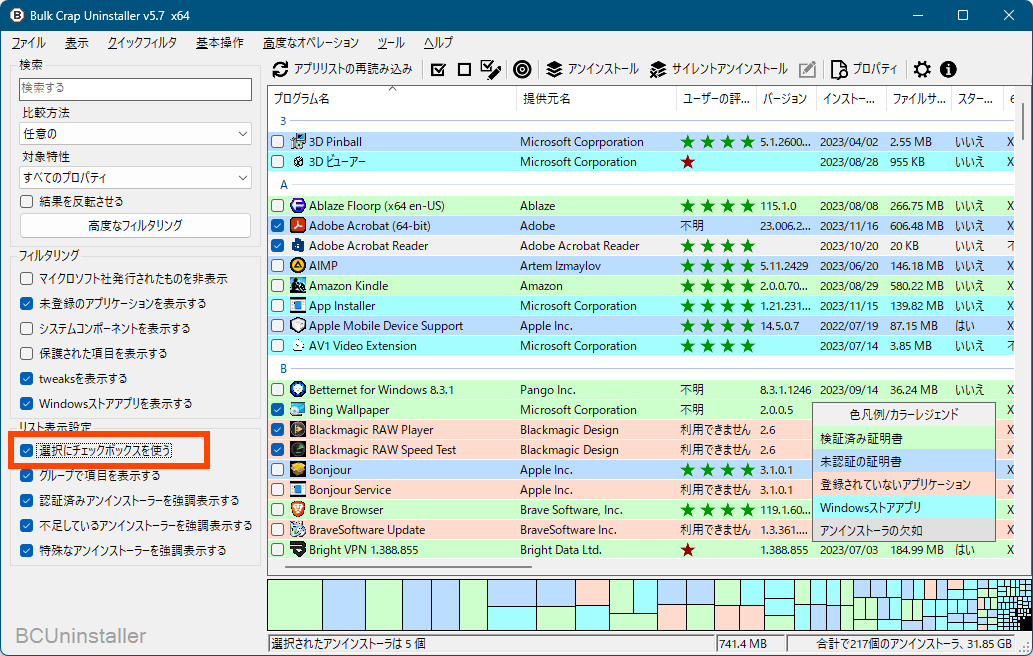The height and width of the screenshot is (656, 1033).
Task: Sort by ファイルサイズ column header
Action: 918,99
